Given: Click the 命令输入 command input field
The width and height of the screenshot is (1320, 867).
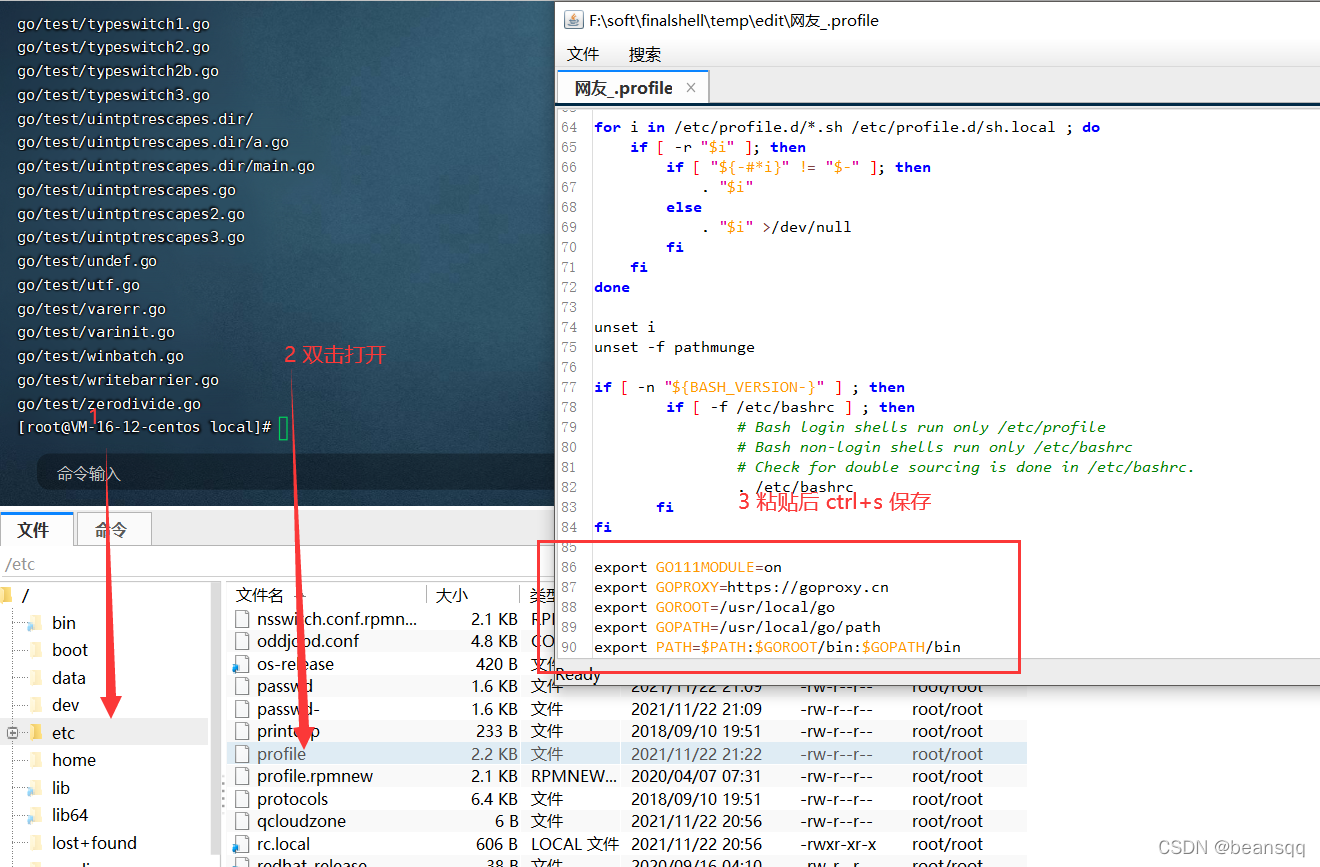Looking at the screenshot, I should 296,474.
